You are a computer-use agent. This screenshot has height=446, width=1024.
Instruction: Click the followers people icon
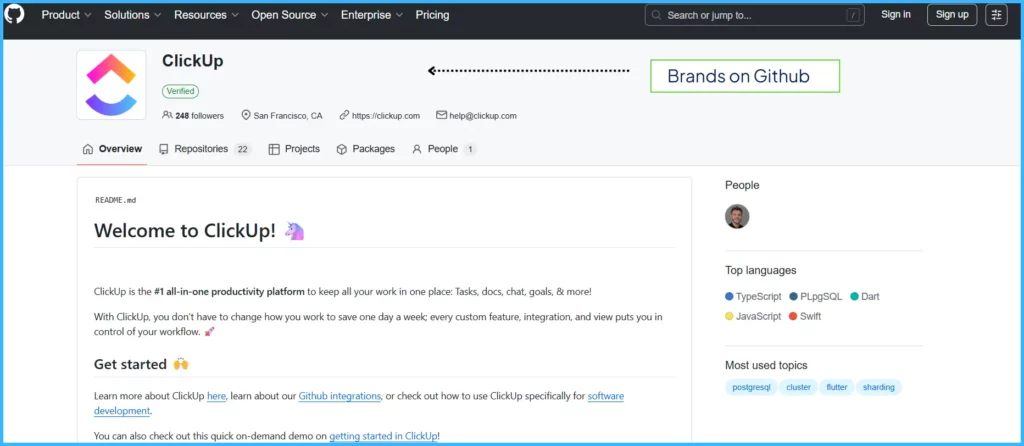point(167,115)
